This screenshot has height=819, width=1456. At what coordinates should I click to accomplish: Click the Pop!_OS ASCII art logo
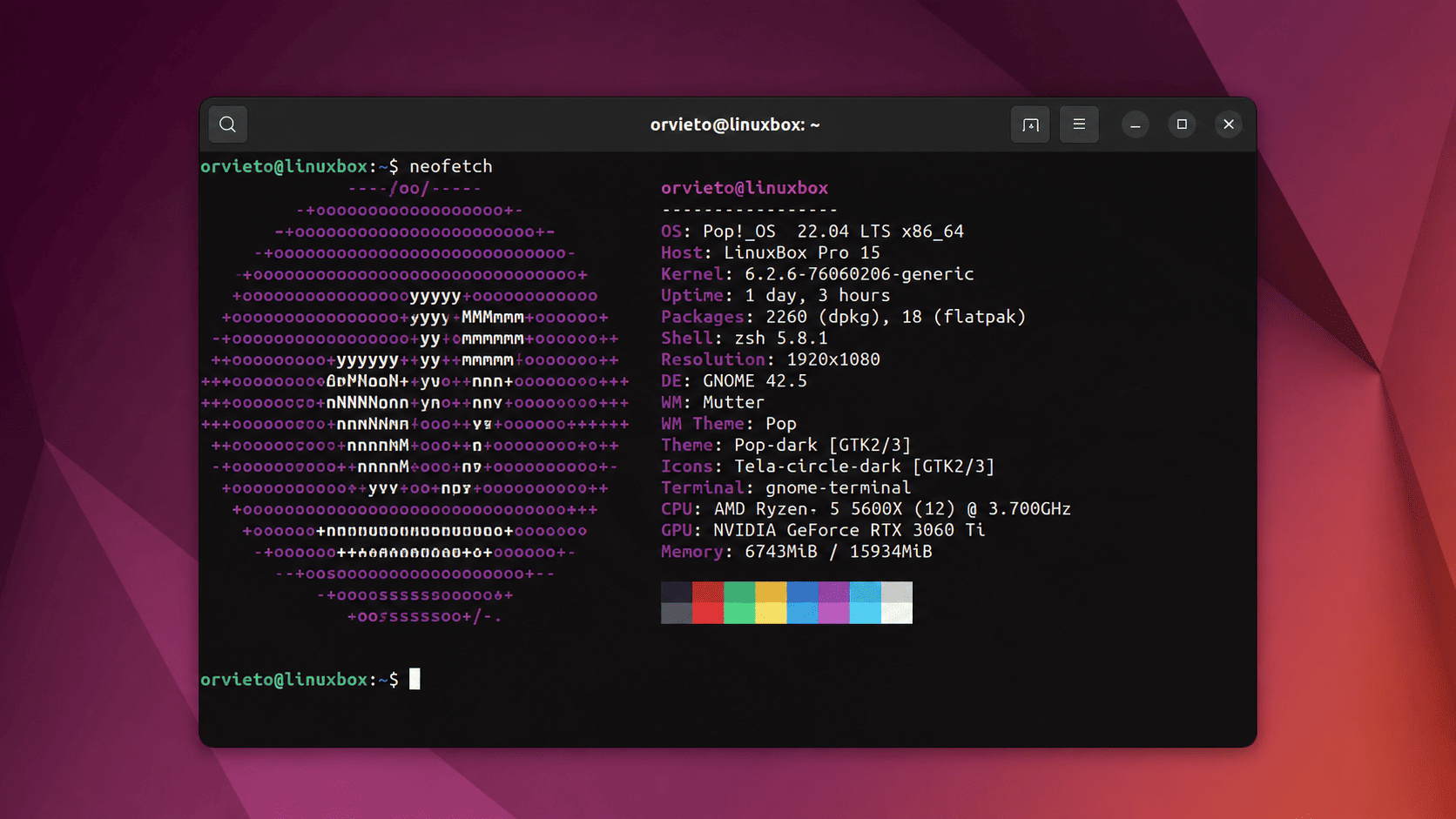415,402
